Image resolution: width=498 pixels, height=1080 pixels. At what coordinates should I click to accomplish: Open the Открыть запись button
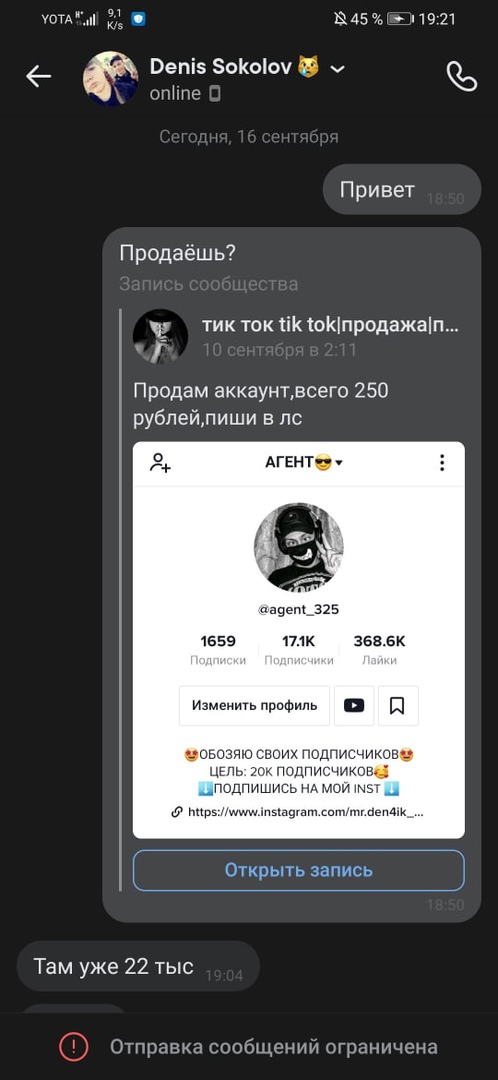298,870
